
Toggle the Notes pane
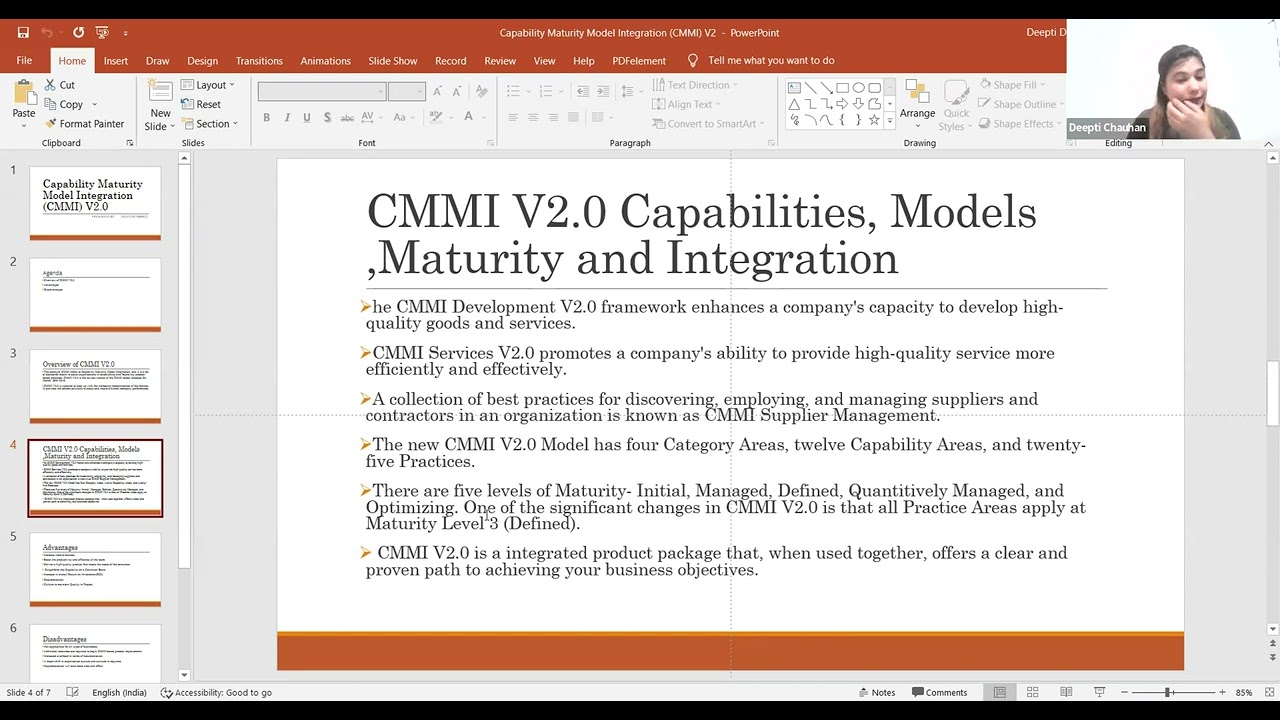pyautogui.click(x=876, y=692)
